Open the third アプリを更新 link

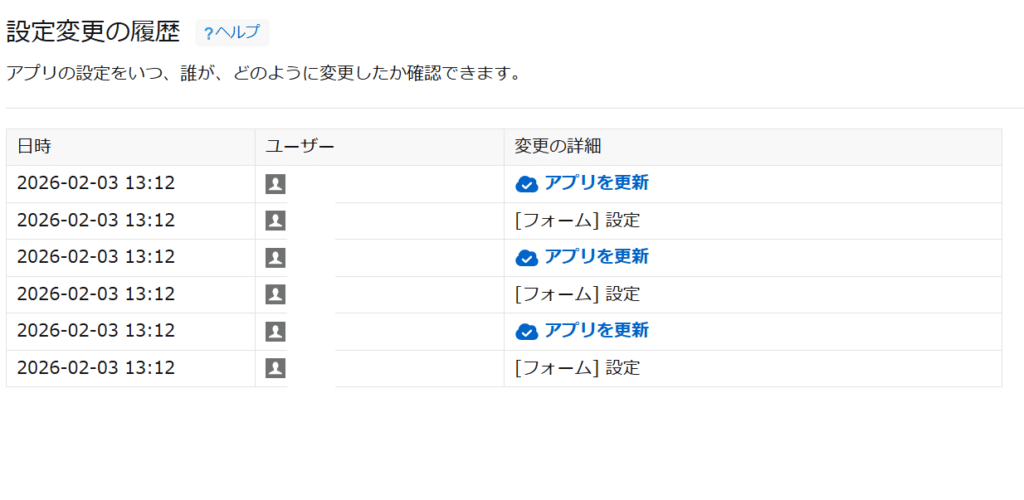pyautogui.click(x=596, y=330)
